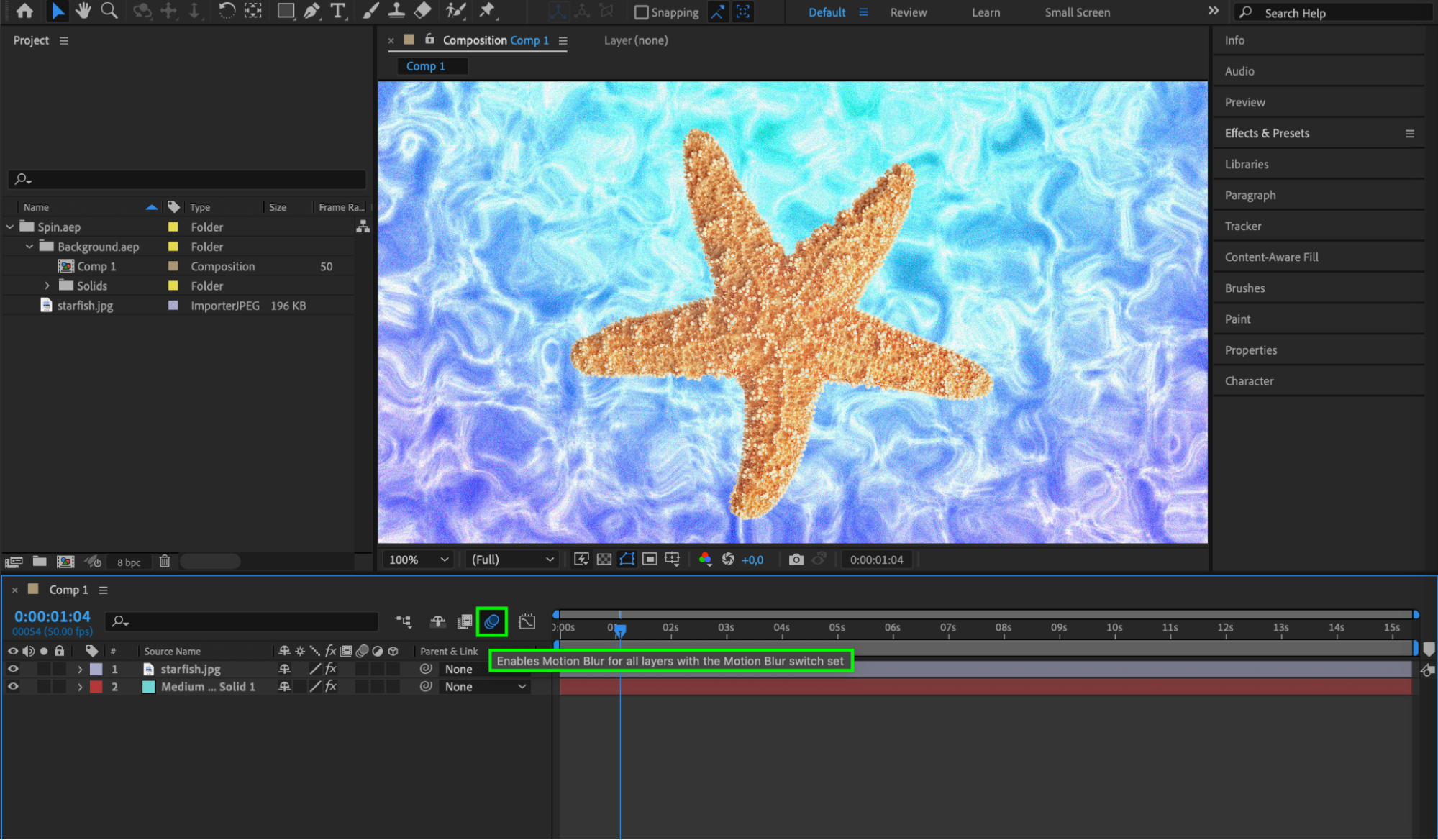Viewport: 1438px width, 840px height.
Task: Hide the starfish.jpg layer
Action: (13, 669)
